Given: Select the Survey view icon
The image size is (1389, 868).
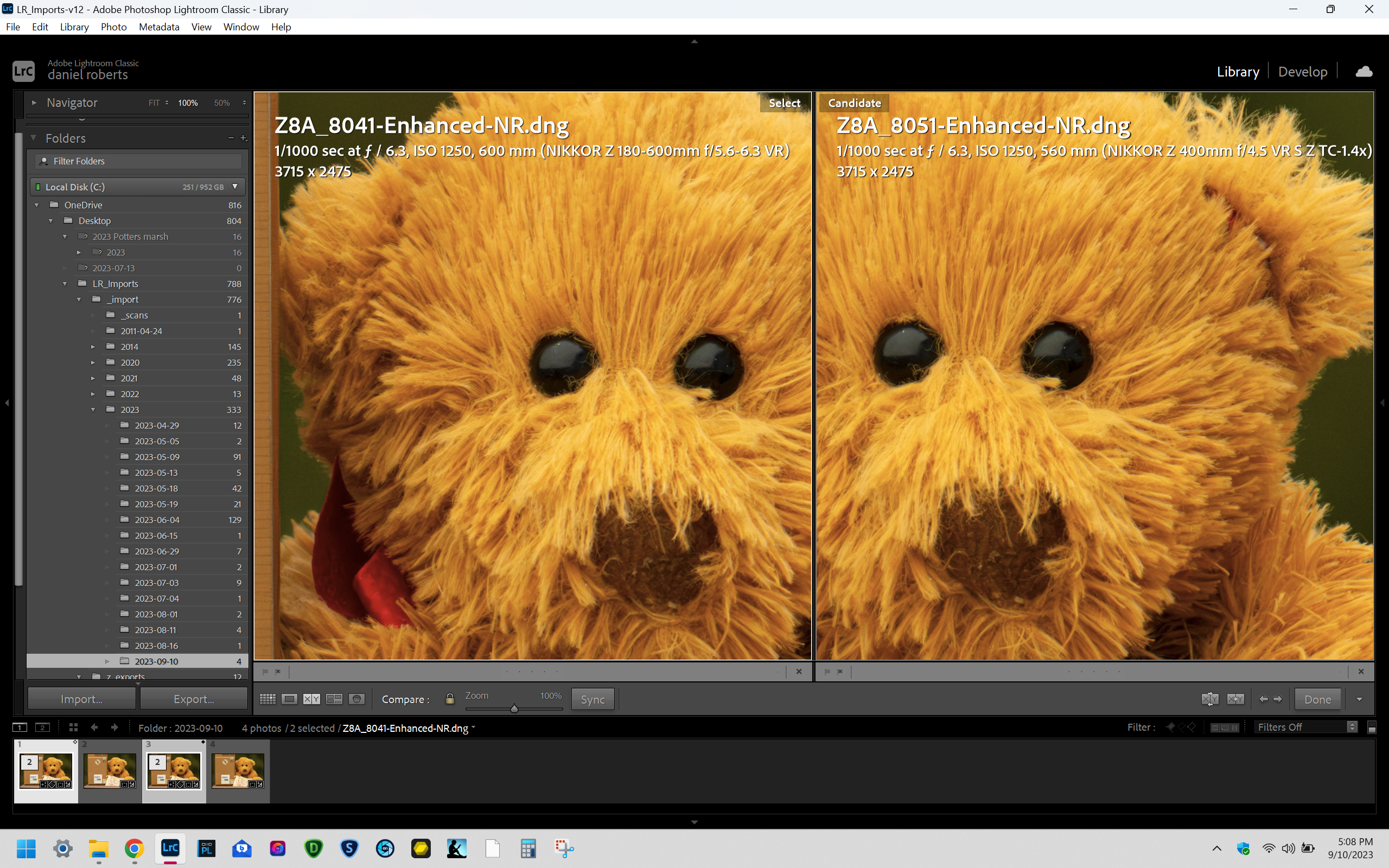Looking at the screenshot, I should coord(334,699).
